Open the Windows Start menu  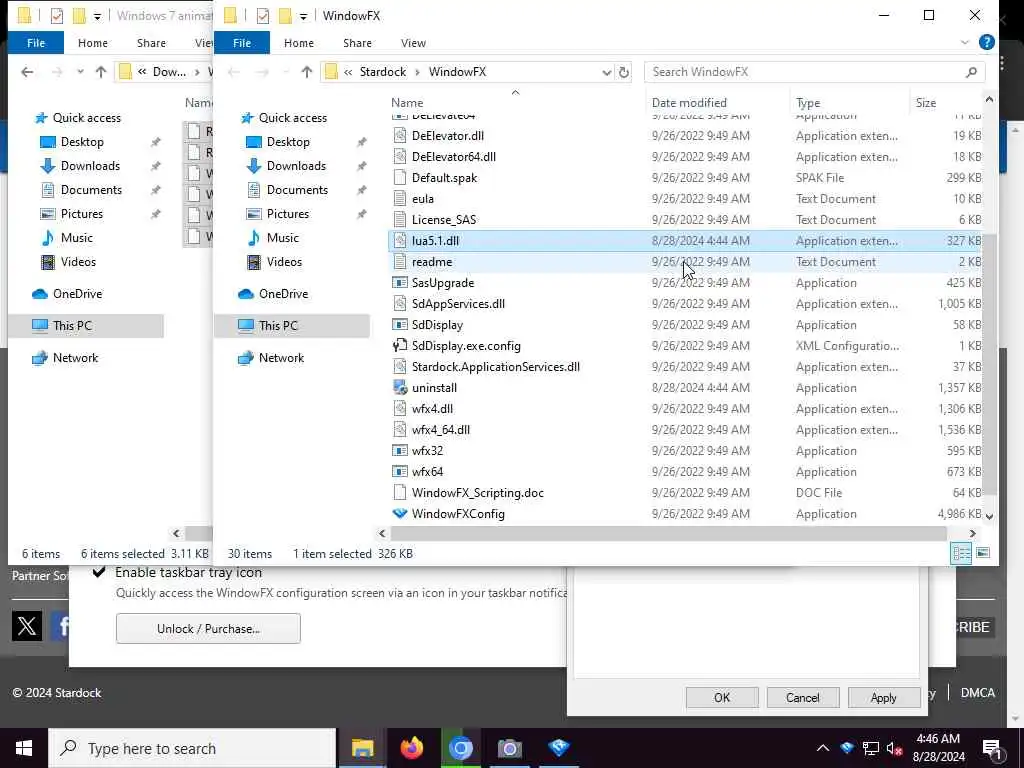(24, 748)
